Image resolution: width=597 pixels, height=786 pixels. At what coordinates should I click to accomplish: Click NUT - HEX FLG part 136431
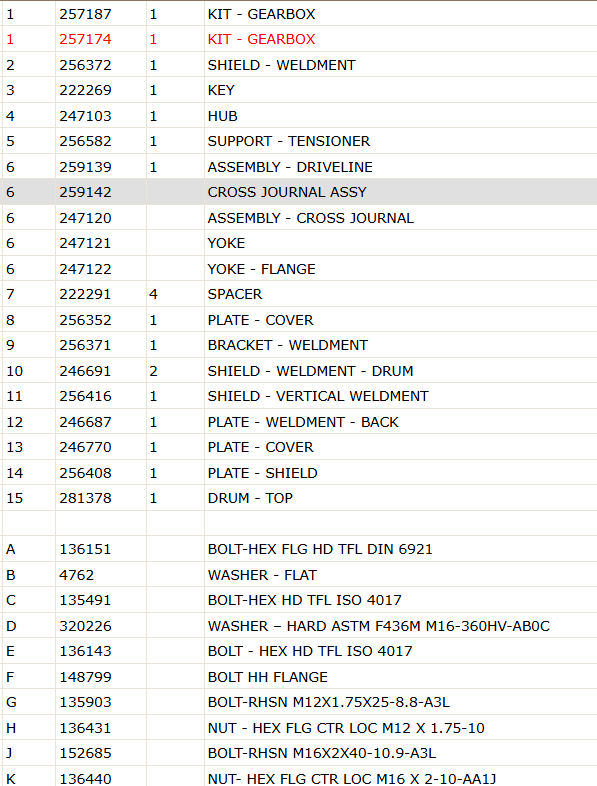point(85,728)
